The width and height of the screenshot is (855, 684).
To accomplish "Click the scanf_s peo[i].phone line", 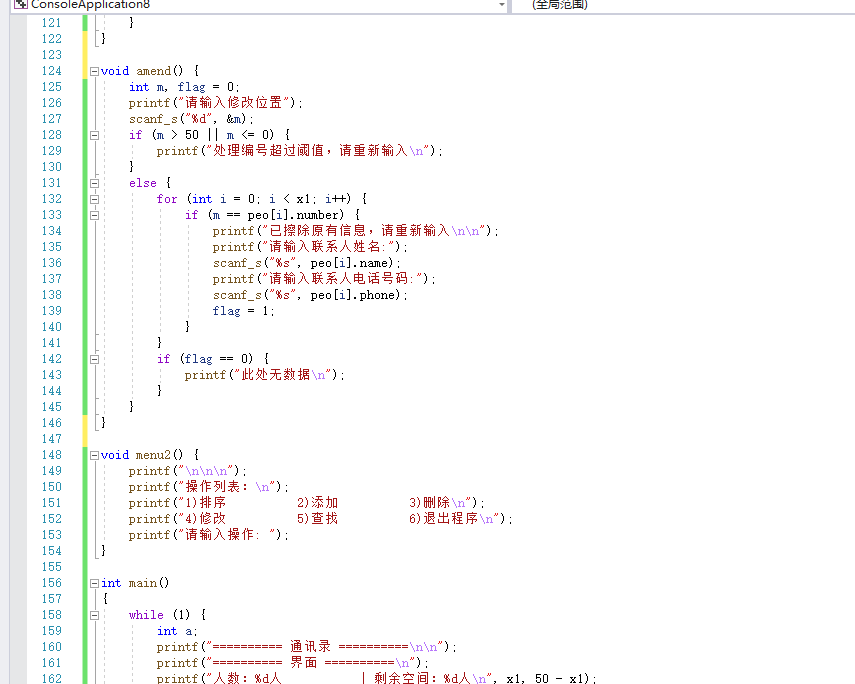I will [310, 295].
